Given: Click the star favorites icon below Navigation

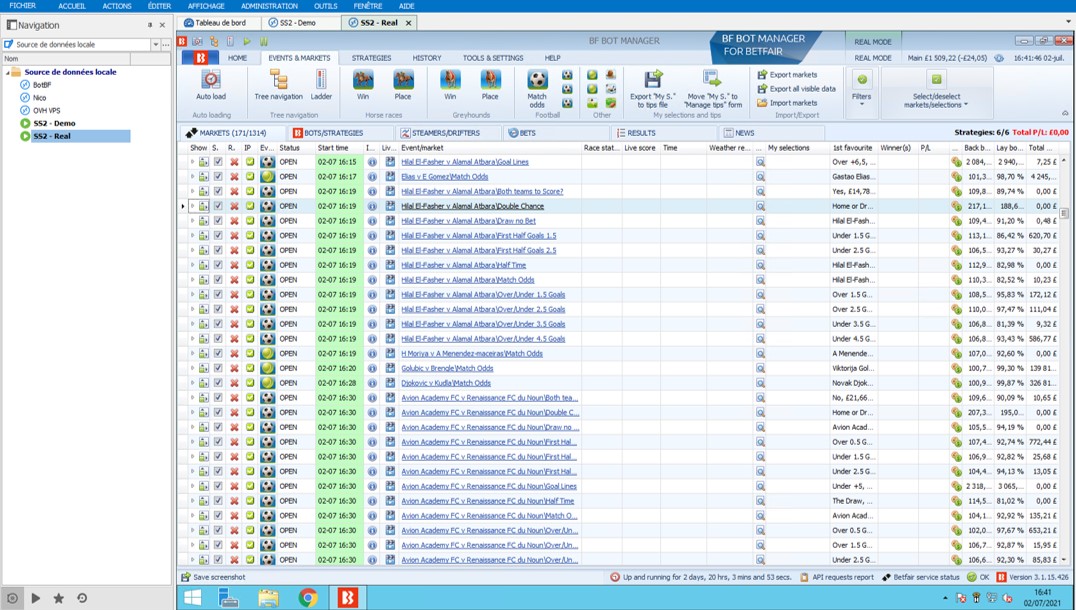Looking at the screenshot, I should coord(59,598).
